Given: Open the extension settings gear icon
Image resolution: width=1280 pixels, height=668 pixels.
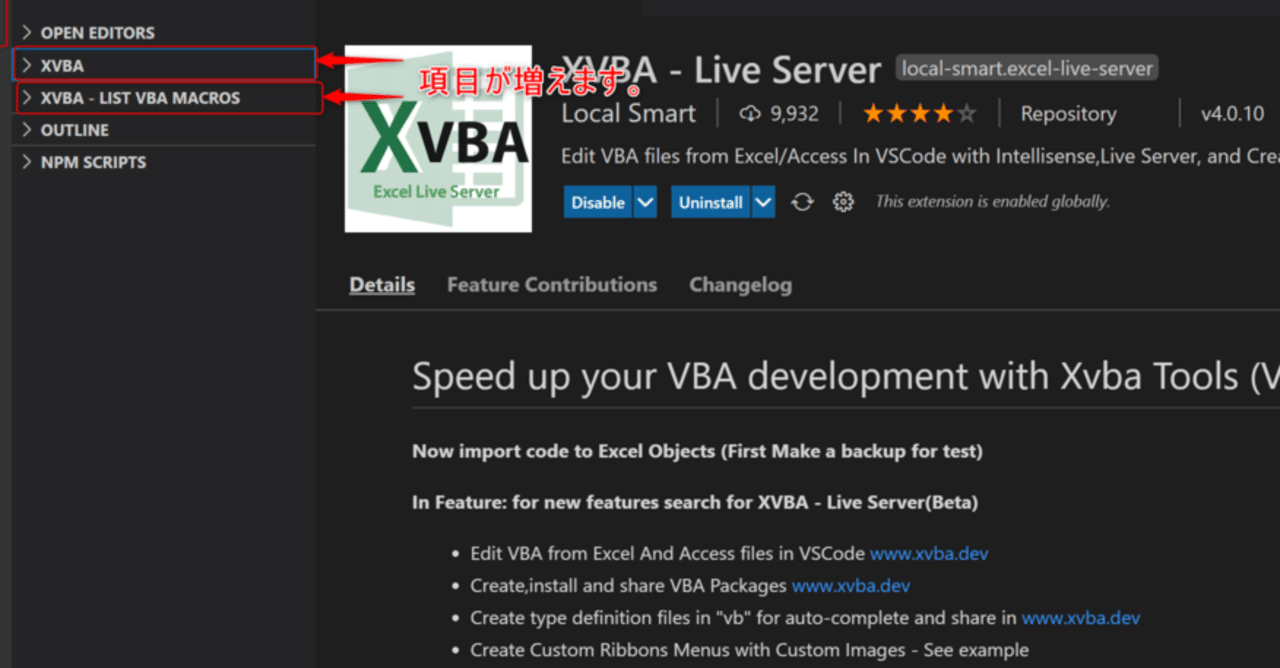Looking at the screenshot, I should (844, 202).
